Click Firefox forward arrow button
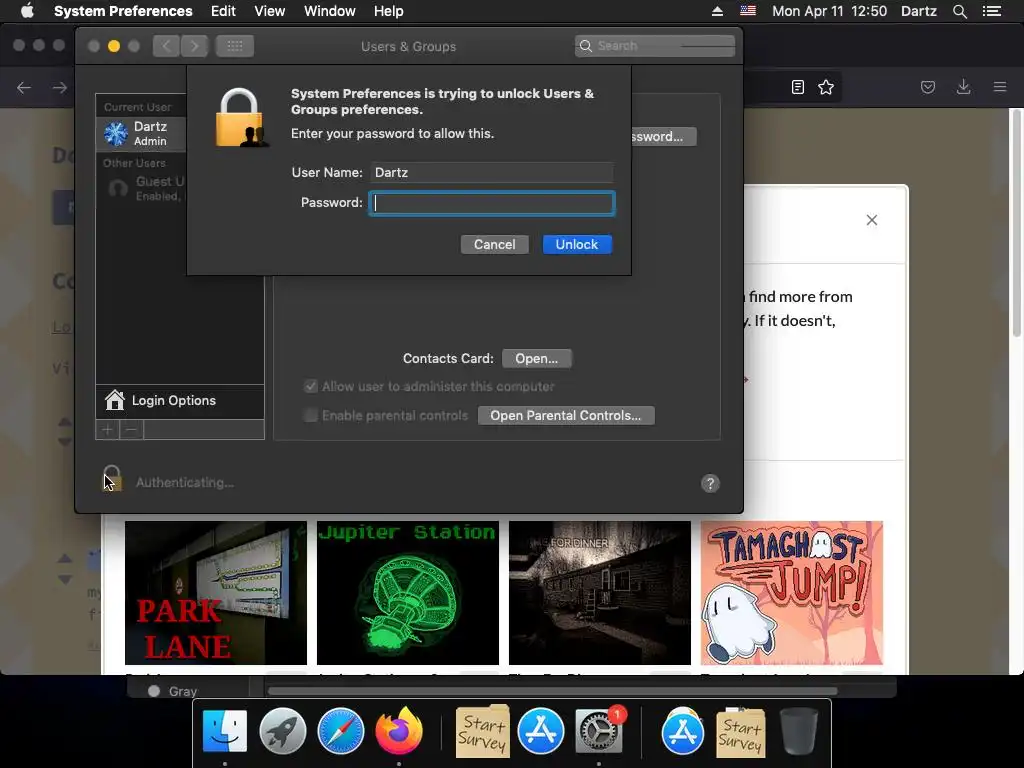Screen dimensions: 1024x768 coord(60,88)
